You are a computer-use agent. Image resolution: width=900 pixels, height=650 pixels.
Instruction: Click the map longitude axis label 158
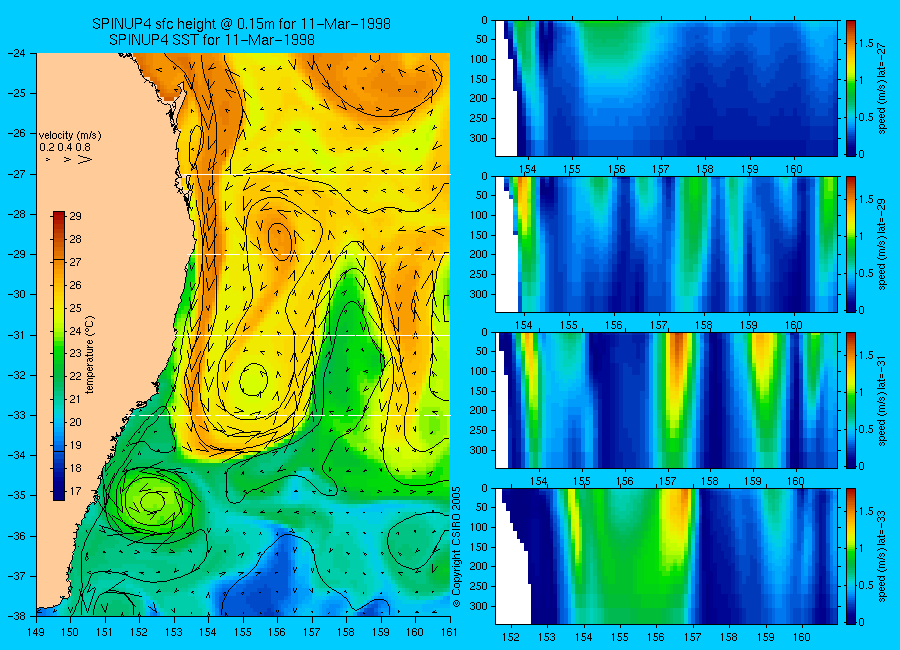(346, 632)
